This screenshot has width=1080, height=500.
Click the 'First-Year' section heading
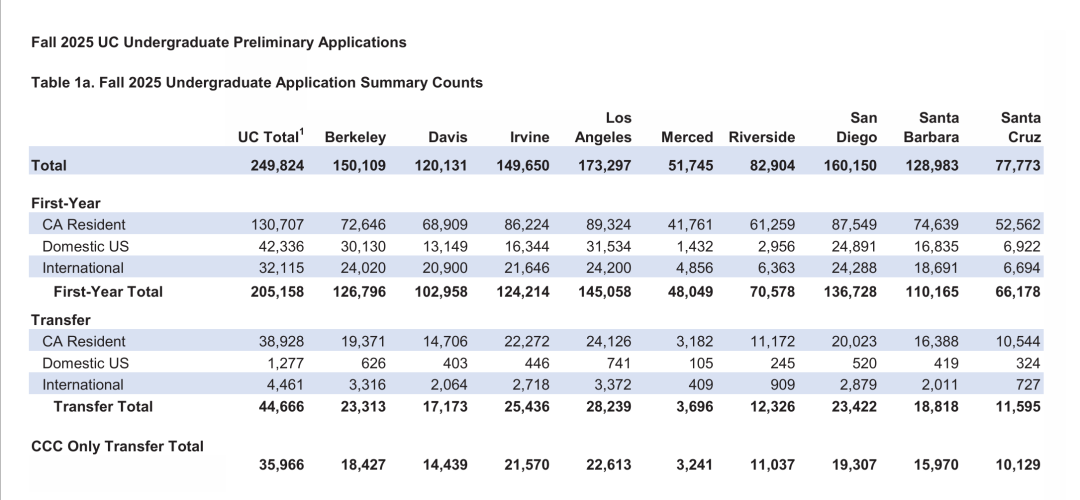click(65, 203)
